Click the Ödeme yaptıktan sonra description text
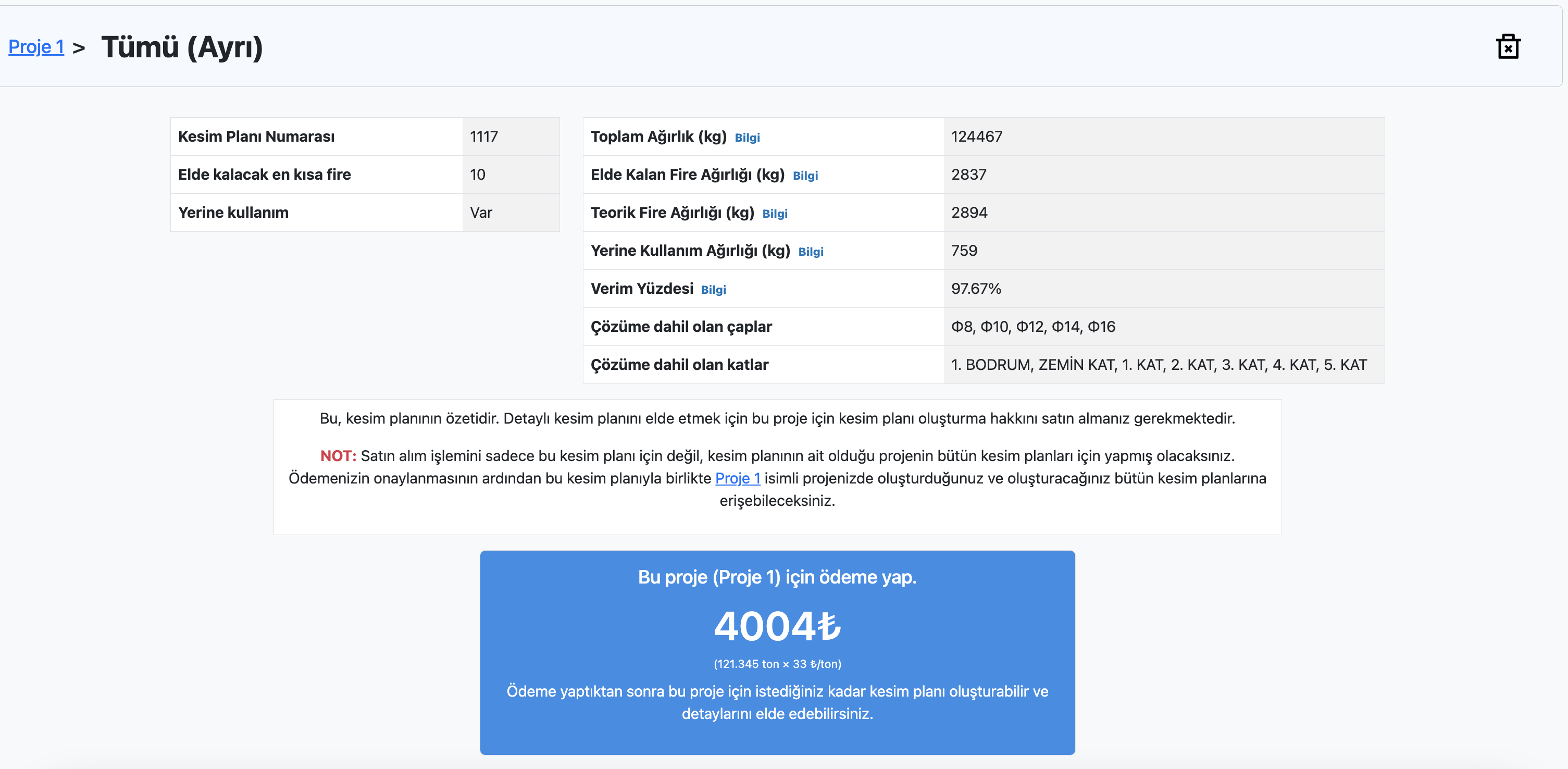The width and height of the screenshot is (1568, 769). coord(777,703)
